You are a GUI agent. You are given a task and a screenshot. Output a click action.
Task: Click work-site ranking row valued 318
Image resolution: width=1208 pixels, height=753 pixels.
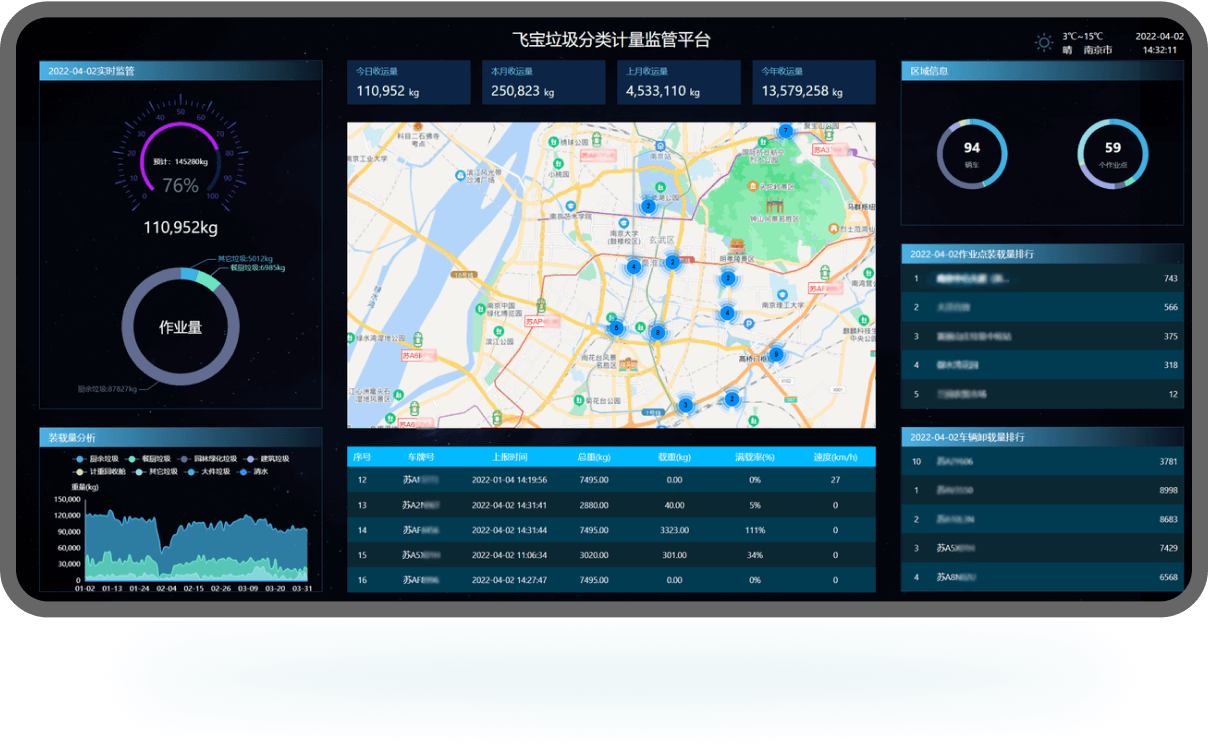click(1042, 365)
